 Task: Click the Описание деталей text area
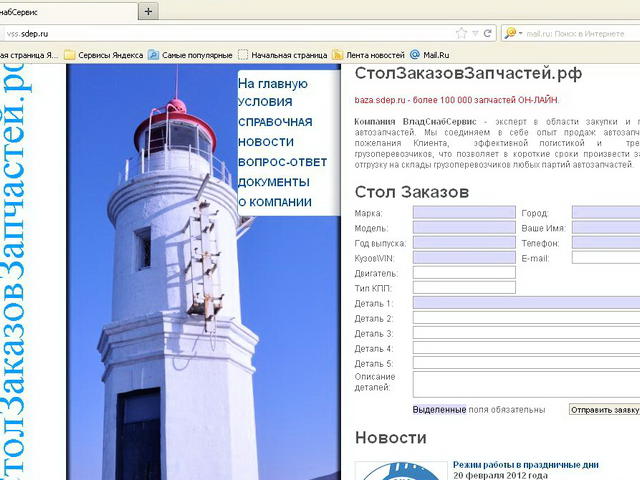click(x=527, y=384)
